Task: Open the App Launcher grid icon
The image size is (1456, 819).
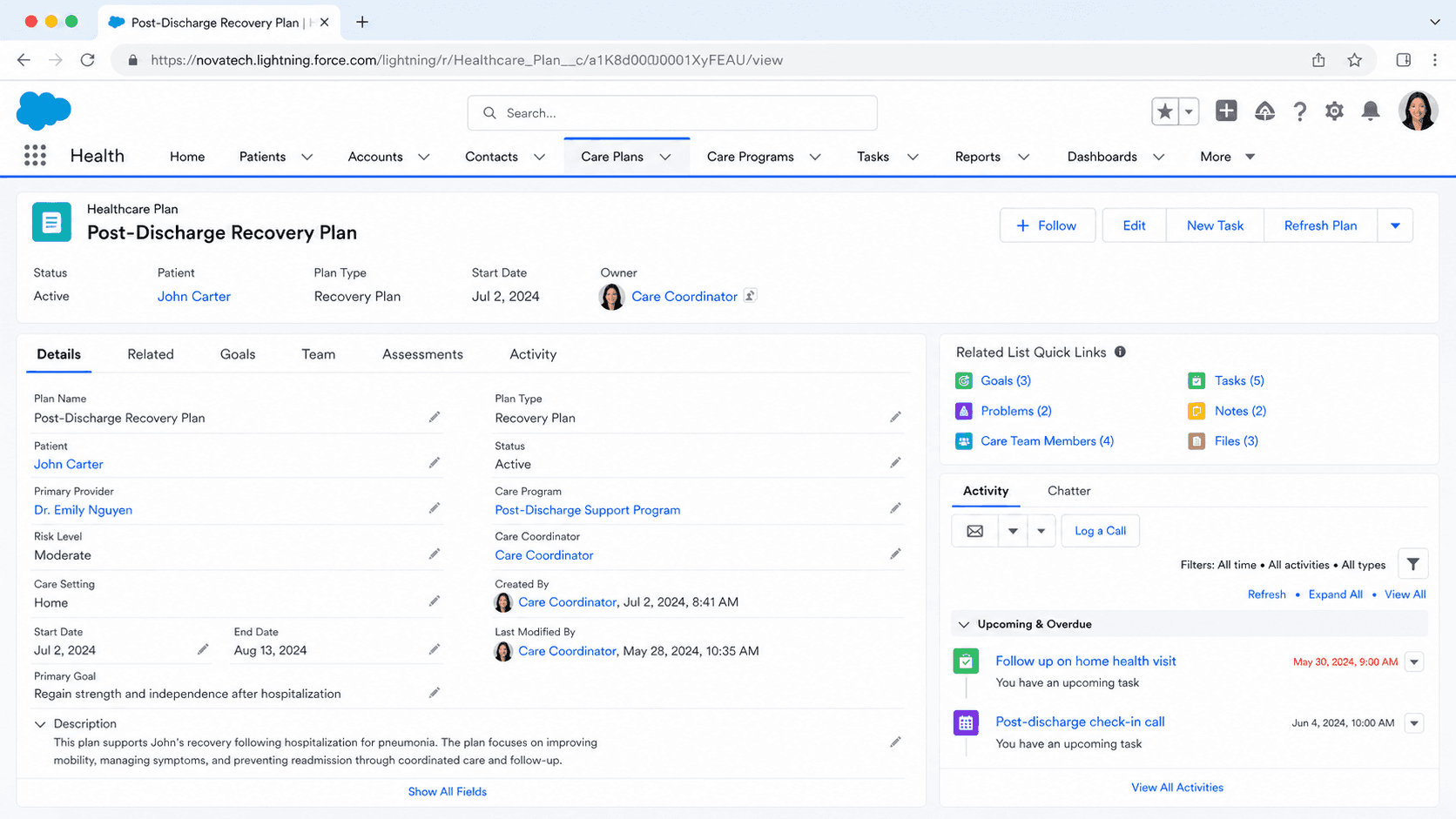Action: pyautogui.click(x=35, y=156)
